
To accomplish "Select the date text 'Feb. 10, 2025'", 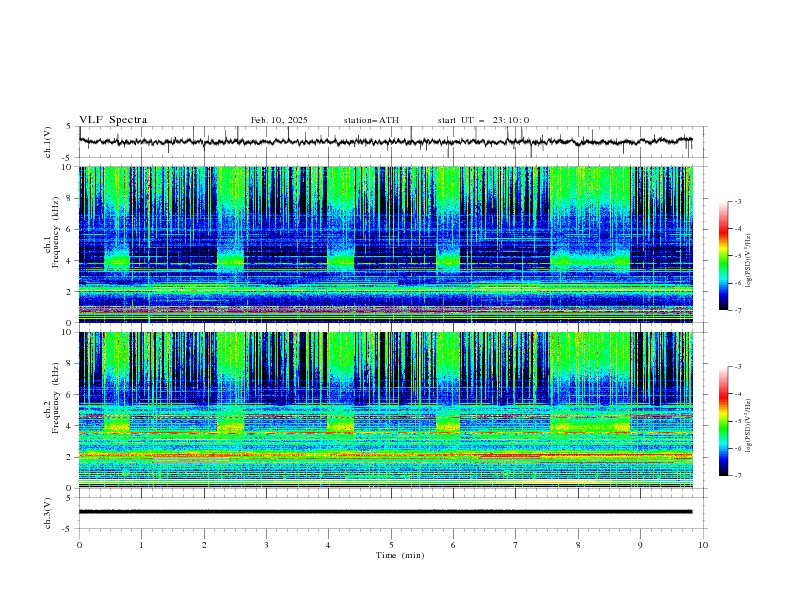I will click(x=279, y=120).
